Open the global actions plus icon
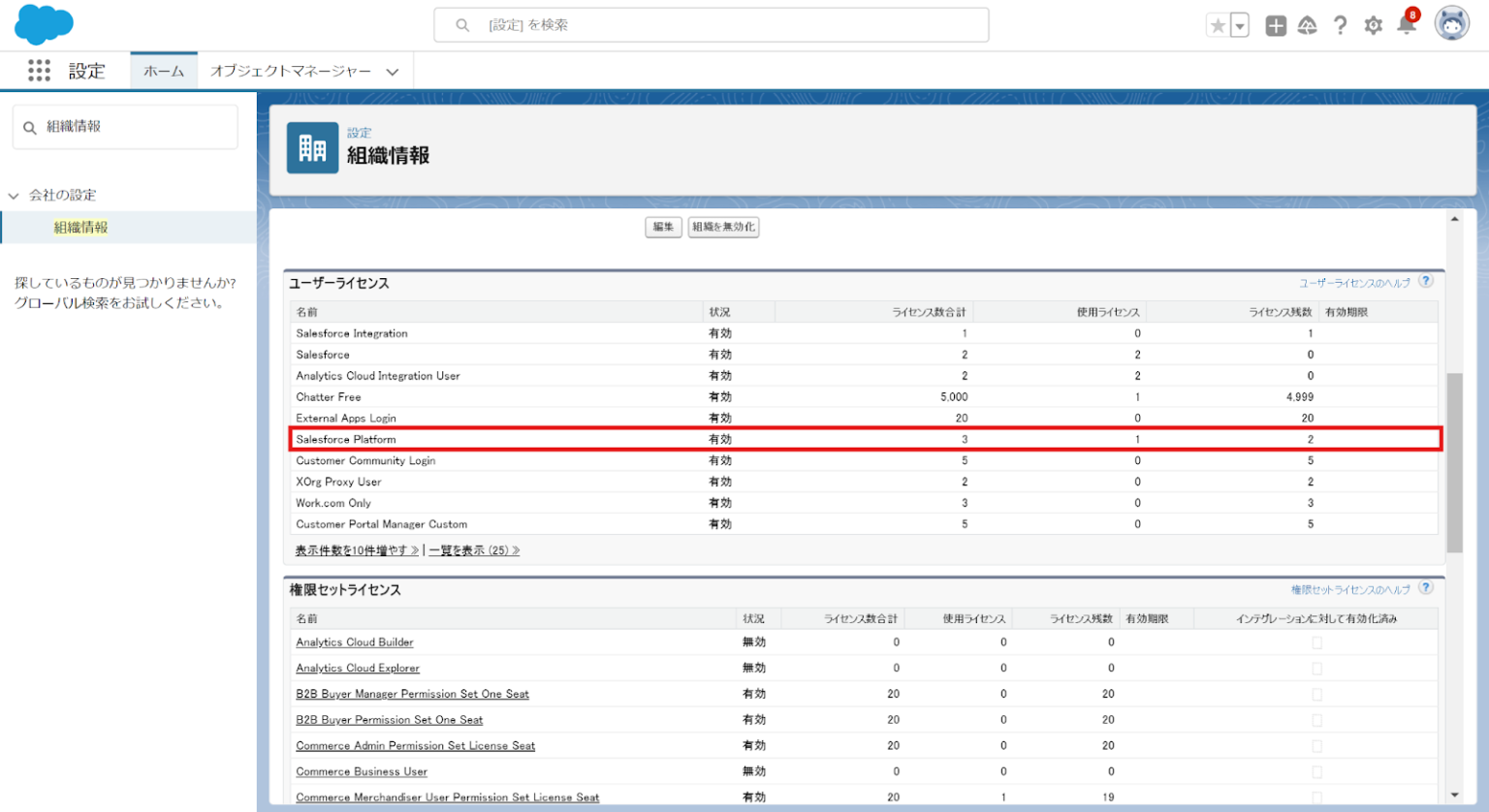 tap(1275, 24)
